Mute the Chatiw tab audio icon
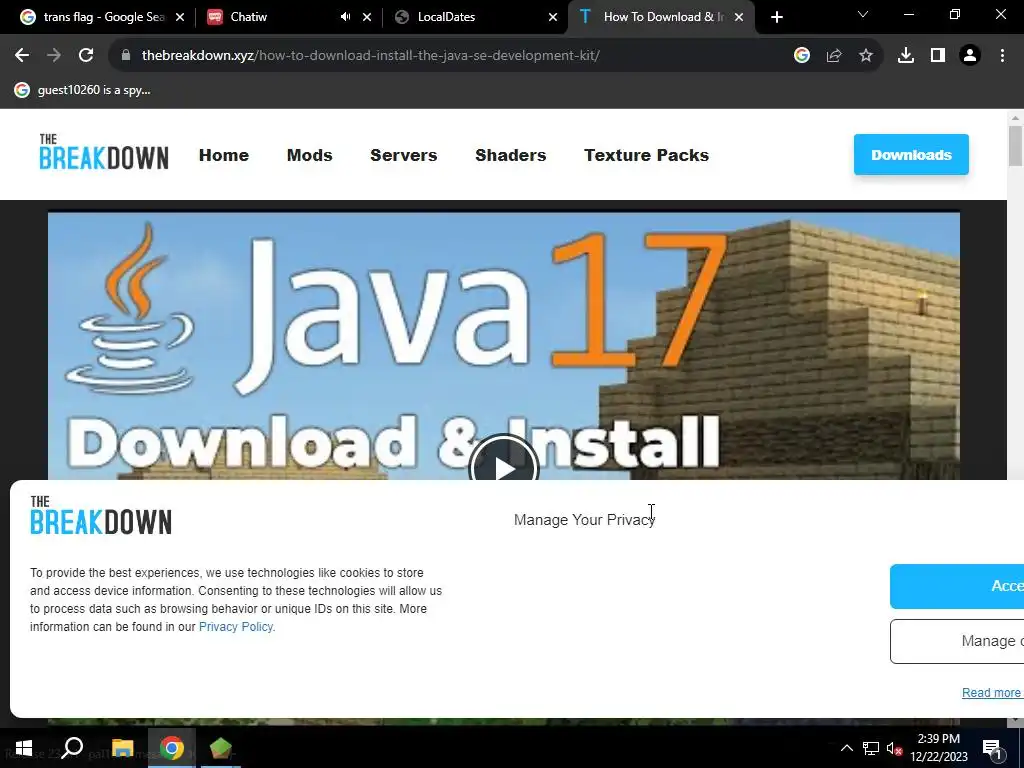Image resolution: width=1024 pixels, height=768 pixels. 345,17
